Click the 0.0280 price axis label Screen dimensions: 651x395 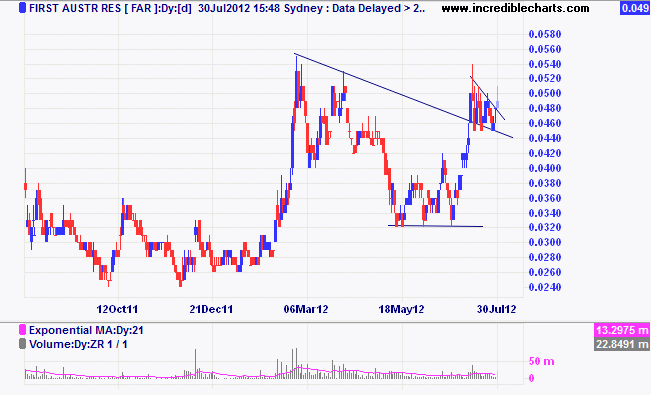(545, 257)
